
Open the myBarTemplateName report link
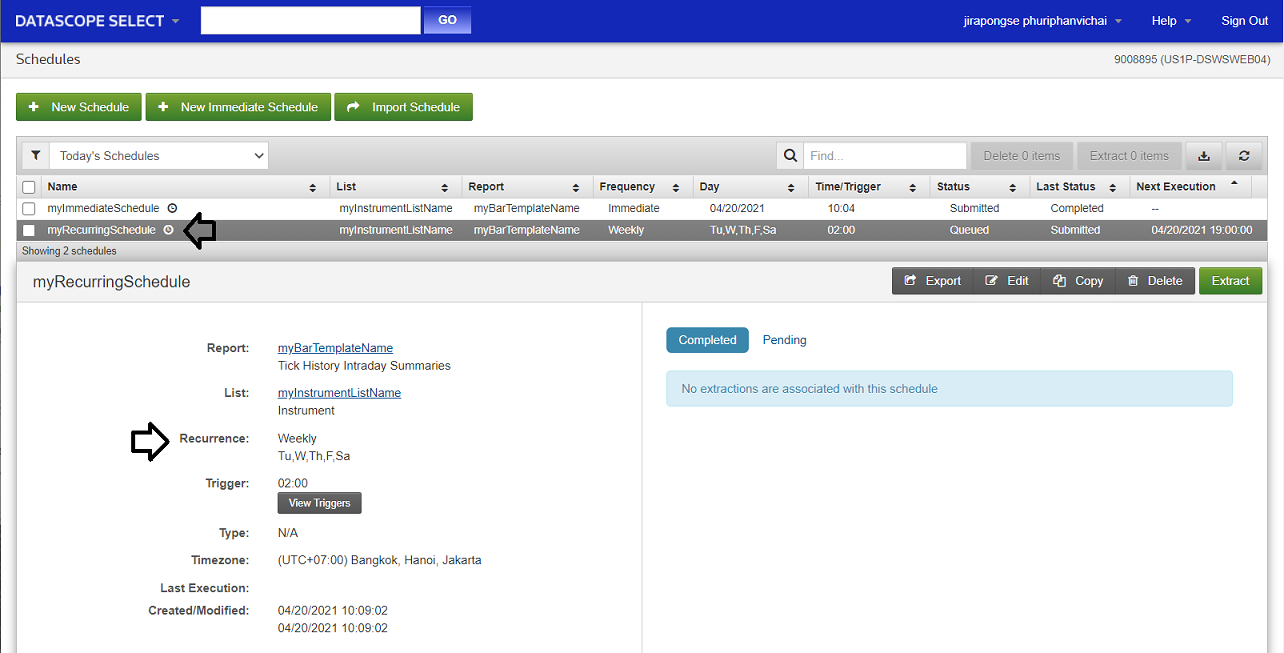click(335, 348)
